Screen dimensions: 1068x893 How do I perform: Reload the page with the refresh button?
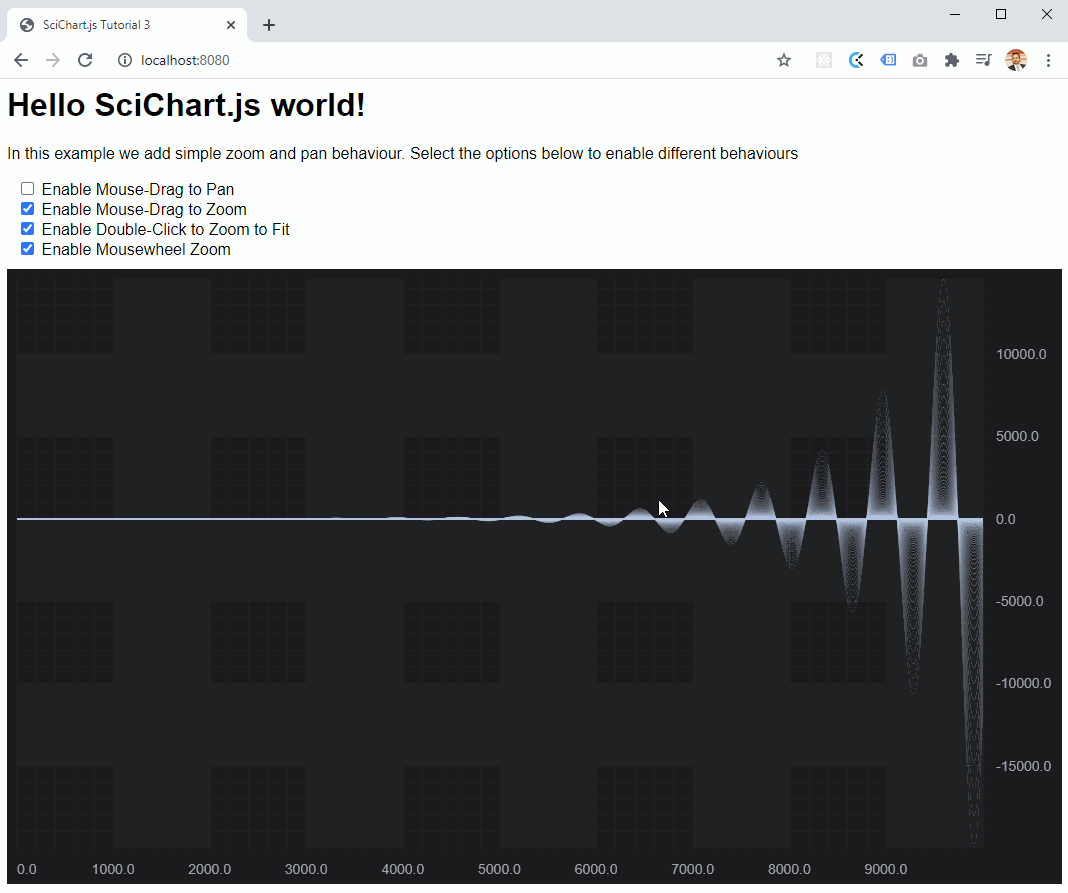85,60
